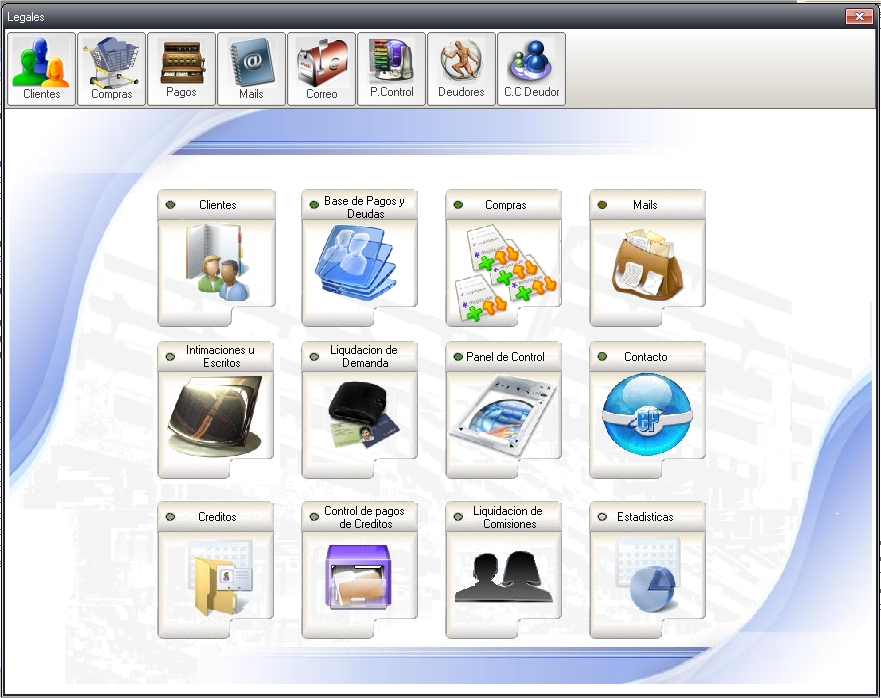Toggle the green indicator beside Contacto

[x=602, y=357]
